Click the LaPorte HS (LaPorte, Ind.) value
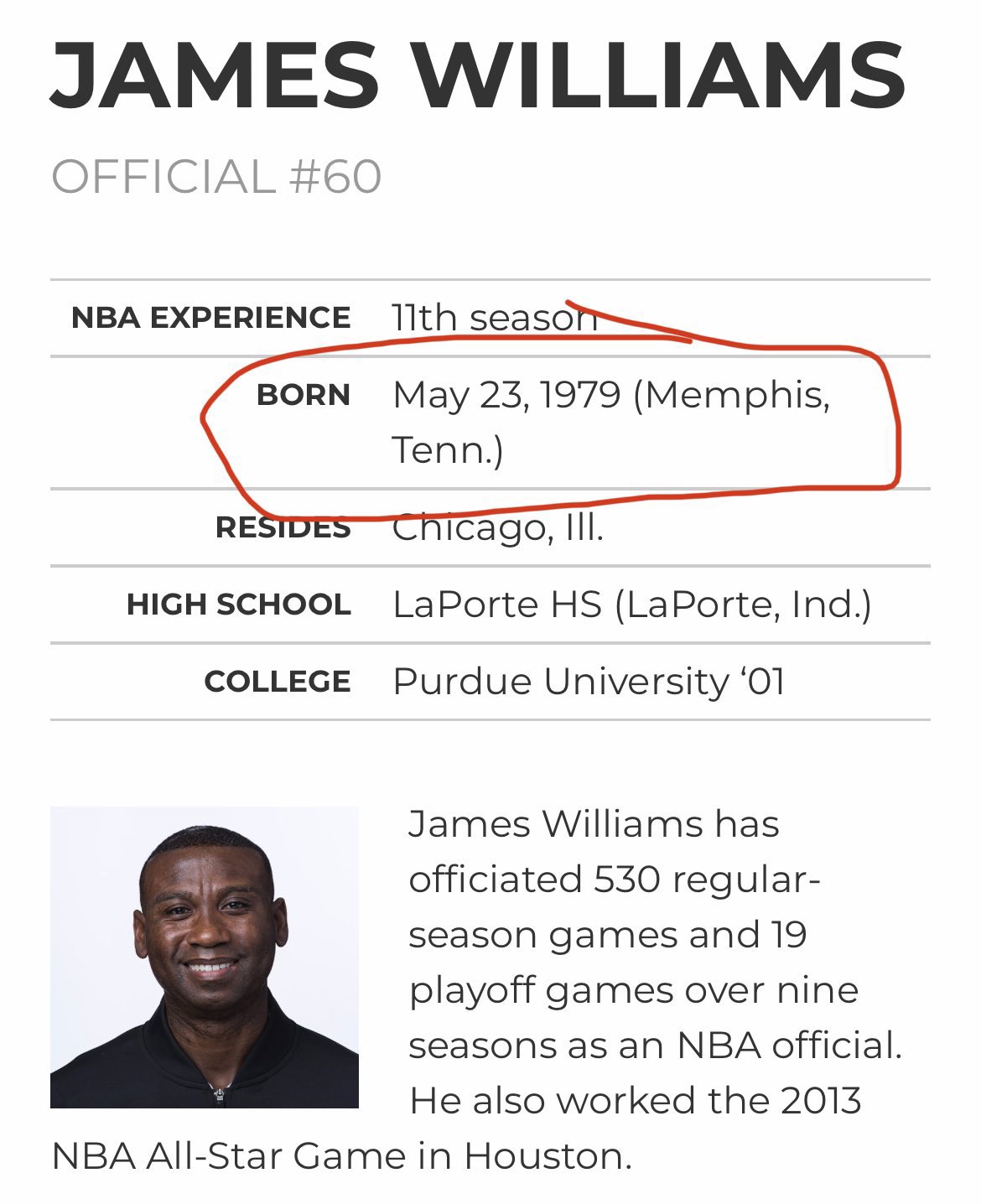 [x=631, y=605]
